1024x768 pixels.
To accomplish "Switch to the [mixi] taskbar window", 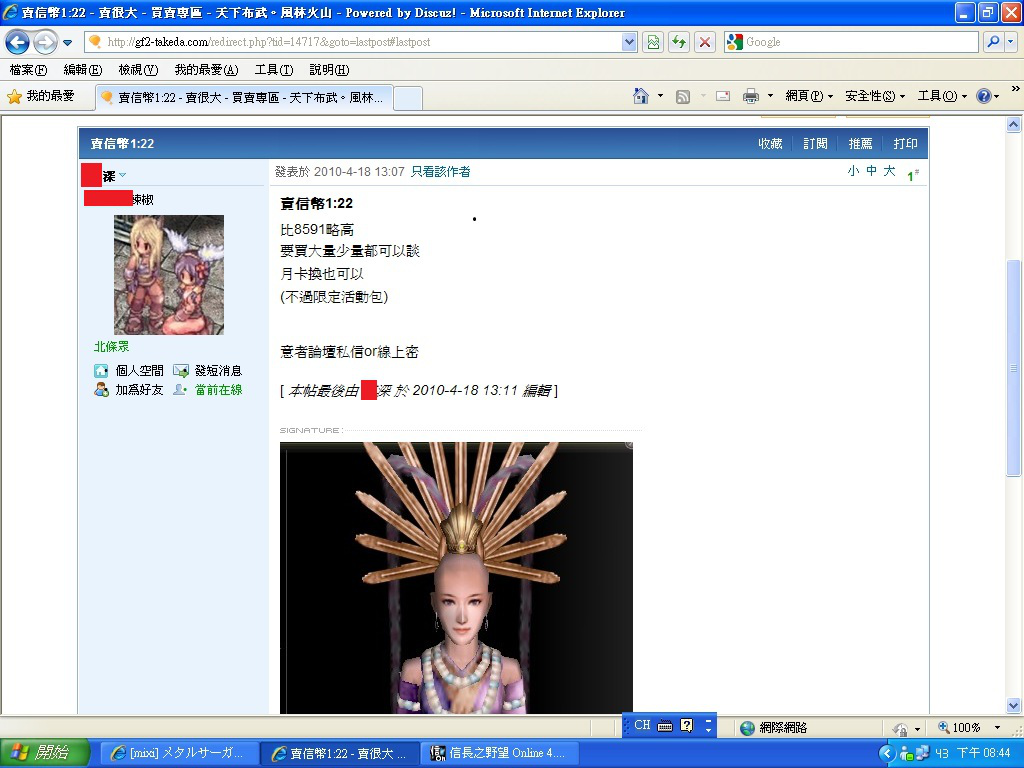I will click(x=180, y=754).
